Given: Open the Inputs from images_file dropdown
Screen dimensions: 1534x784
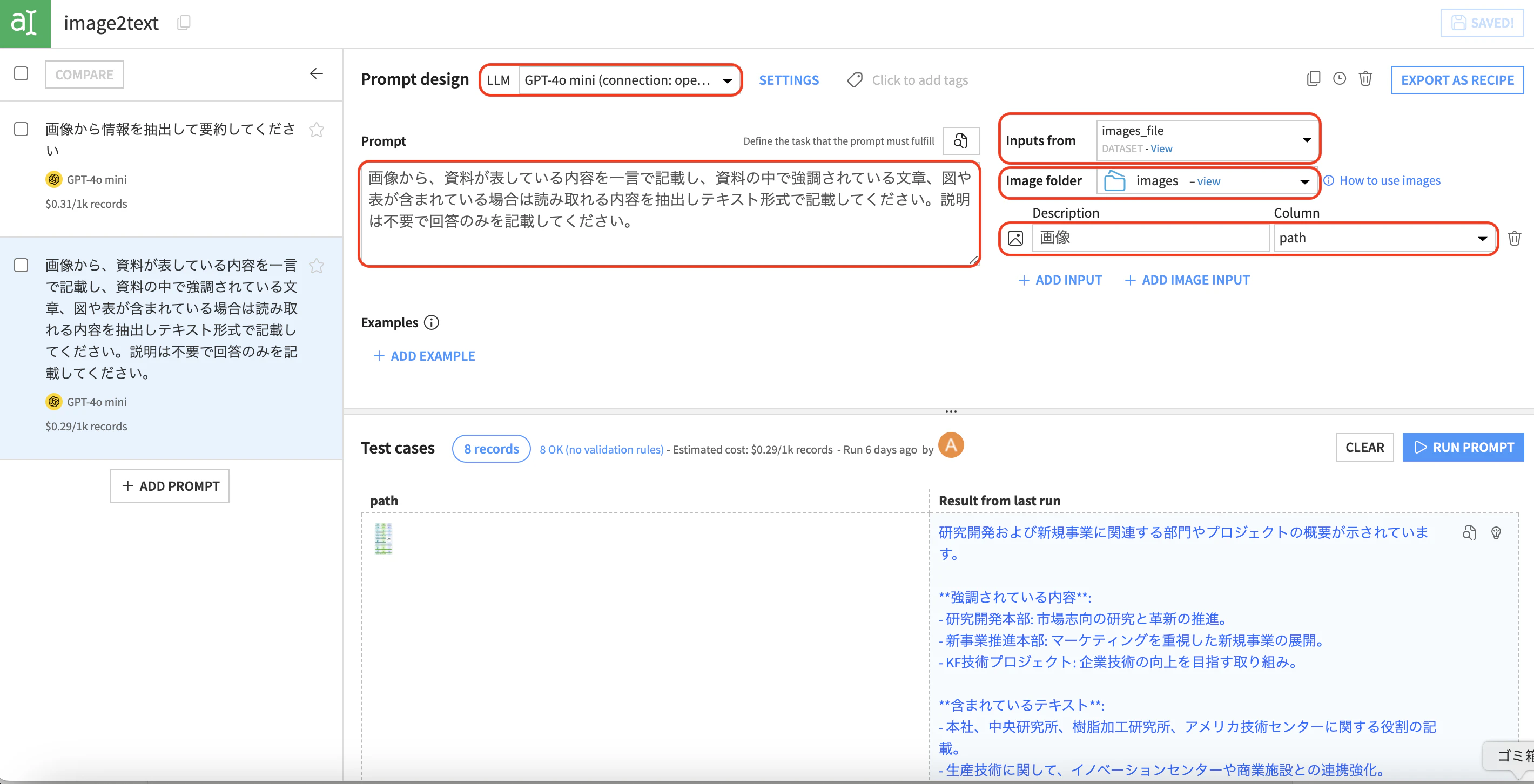Looking at the screenshot, I should 1207,140.
